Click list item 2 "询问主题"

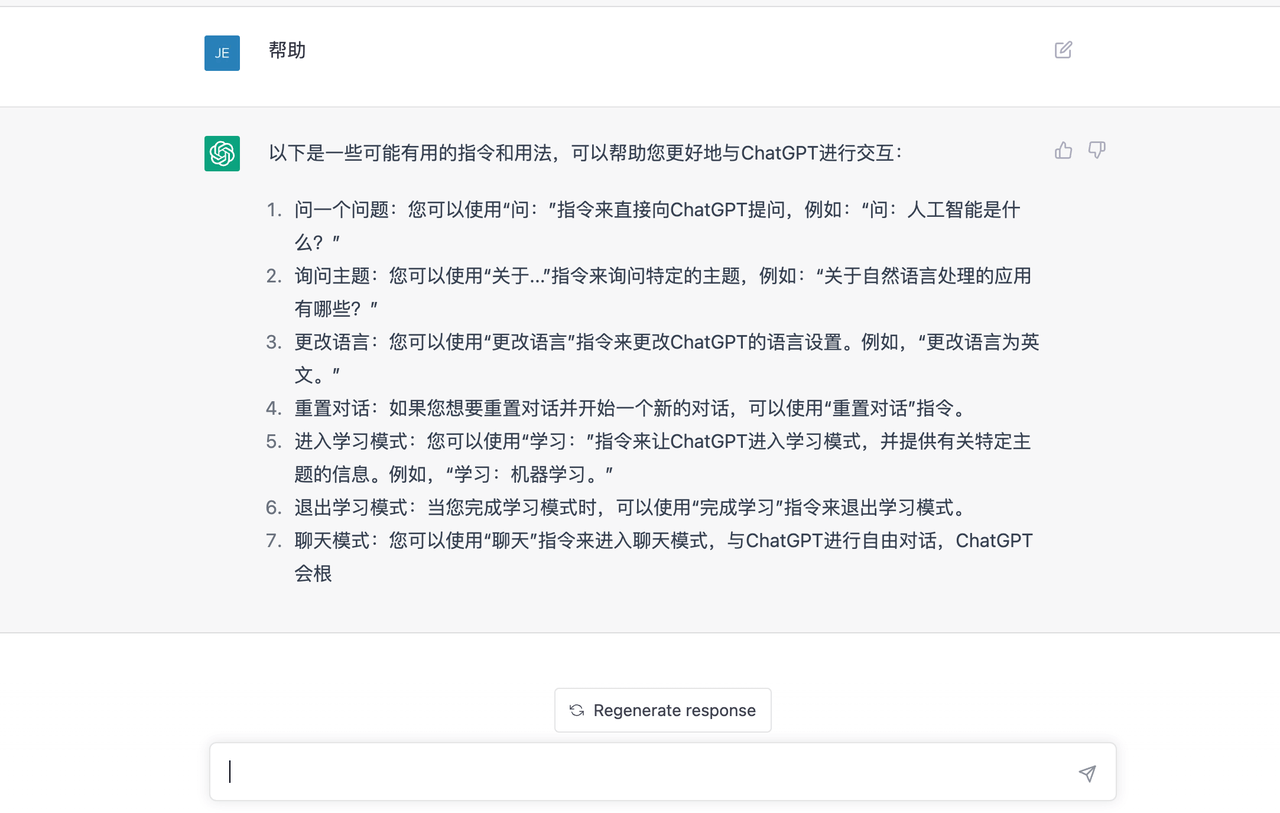(662, 292)
